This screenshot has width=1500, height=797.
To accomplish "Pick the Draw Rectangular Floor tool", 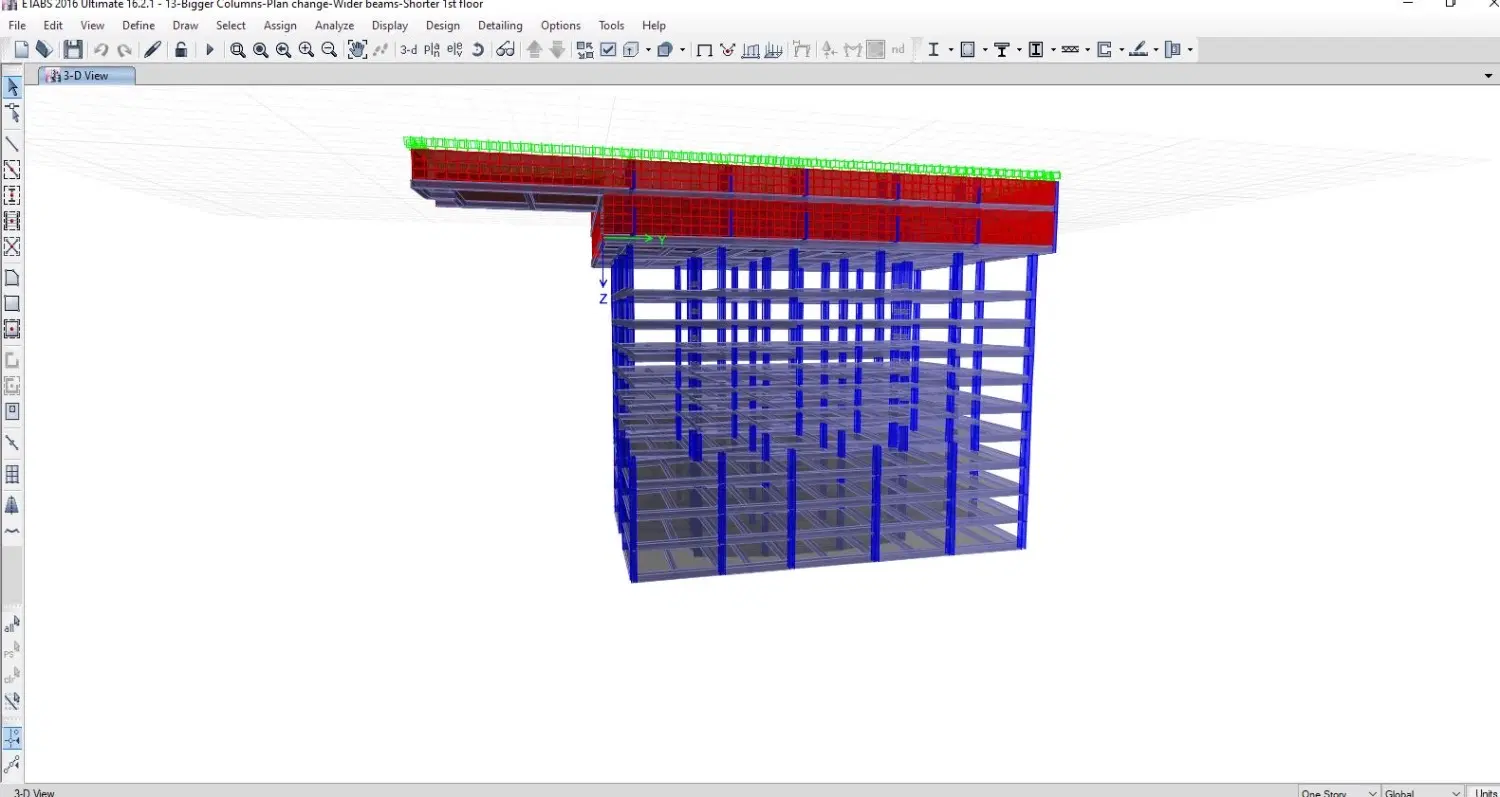I will 12,303.
